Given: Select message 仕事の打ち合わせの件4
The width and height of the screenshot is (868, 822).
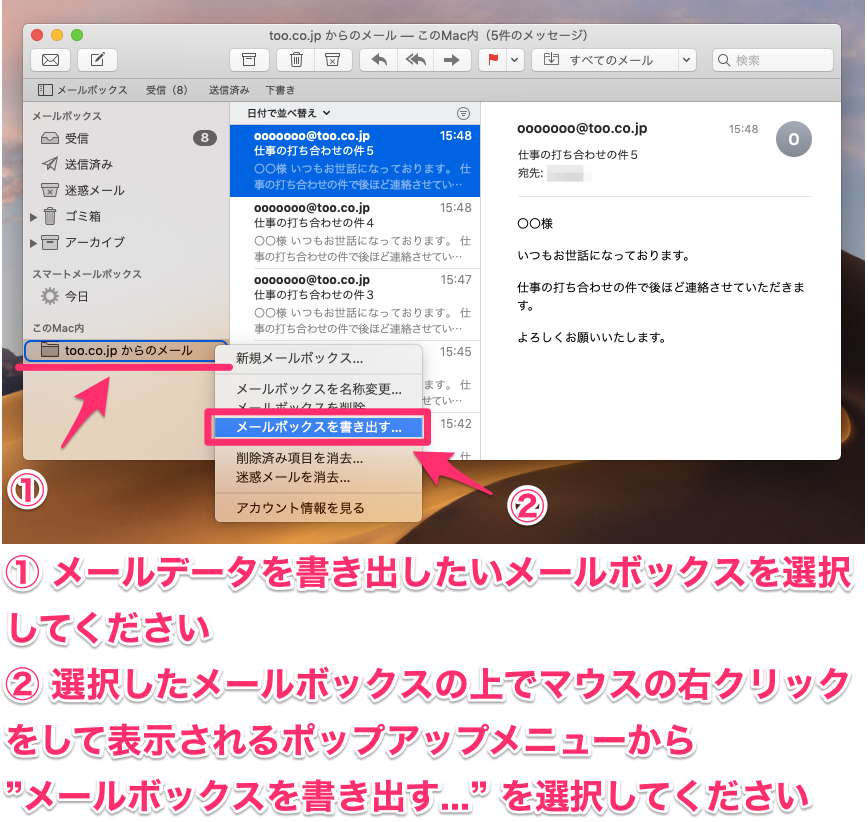Looking at the screenshot, I should tap(355, 232).
